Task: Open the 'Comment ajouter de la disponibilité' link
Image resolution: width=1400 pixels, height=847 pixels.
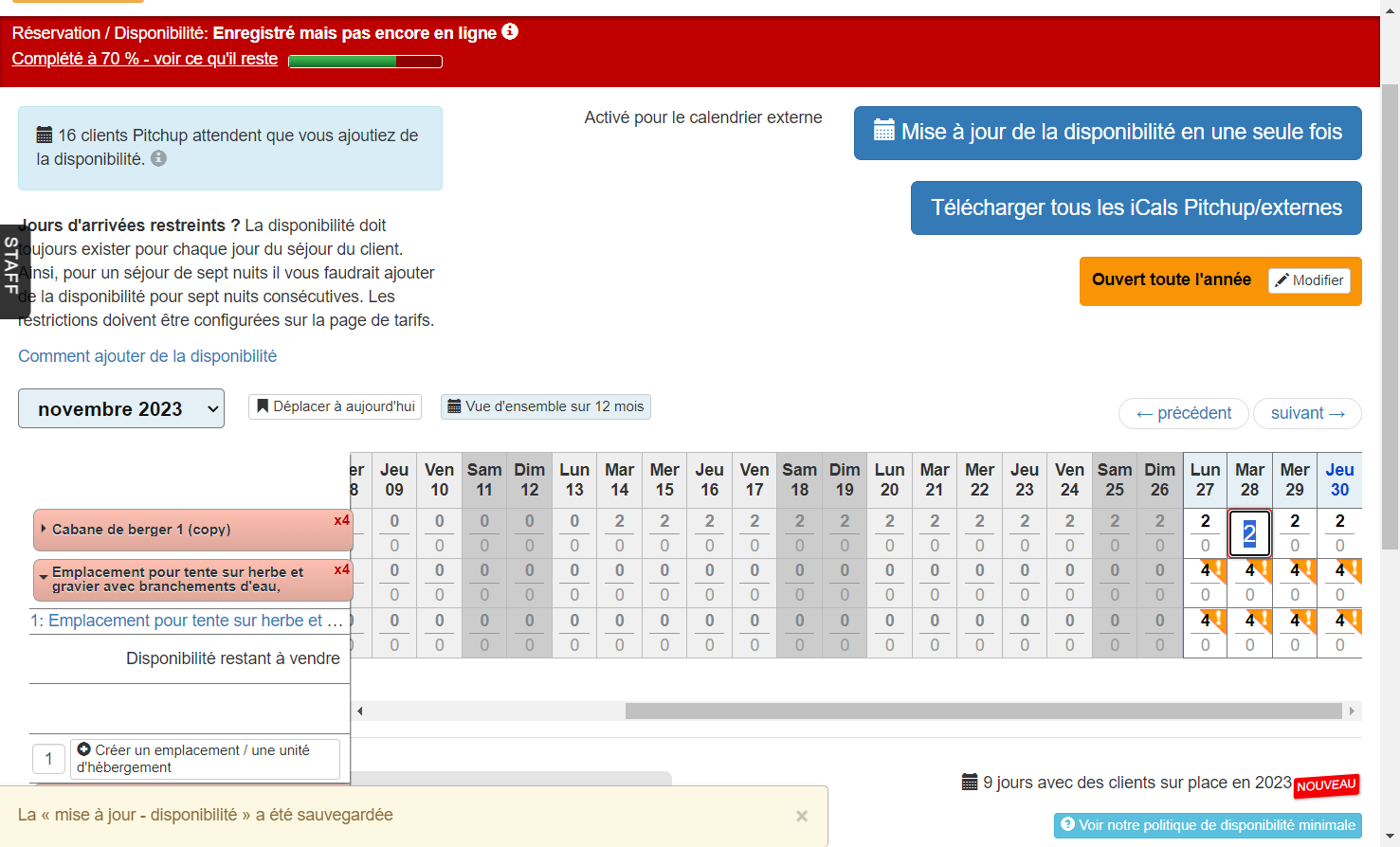Action: tap(148, 356)
